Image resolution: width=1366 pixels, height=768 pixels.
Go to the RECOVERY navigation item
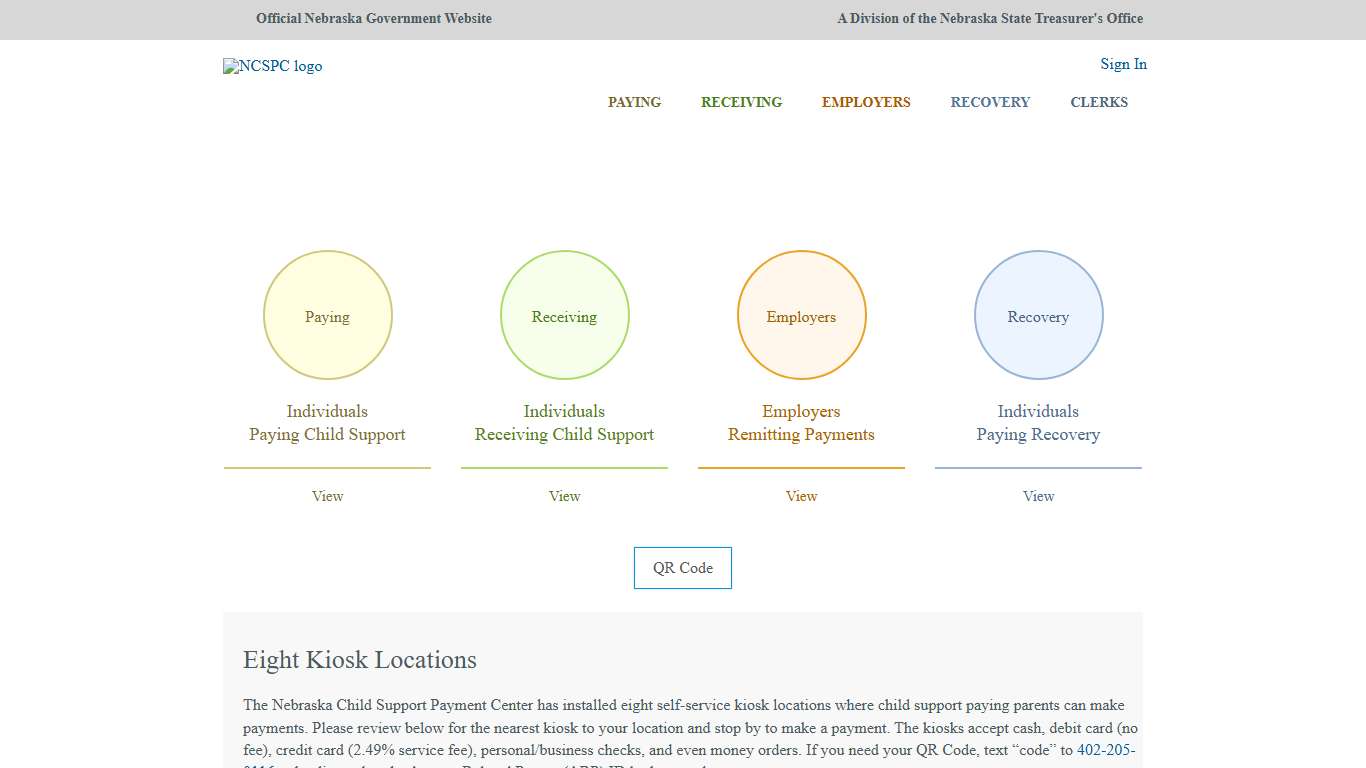click(990, 102)
